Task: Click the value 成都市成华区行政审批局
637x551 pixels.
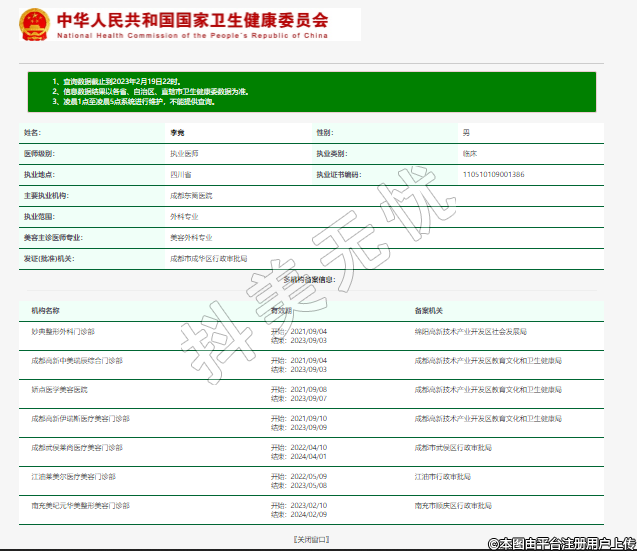Action: click(209, 259)
